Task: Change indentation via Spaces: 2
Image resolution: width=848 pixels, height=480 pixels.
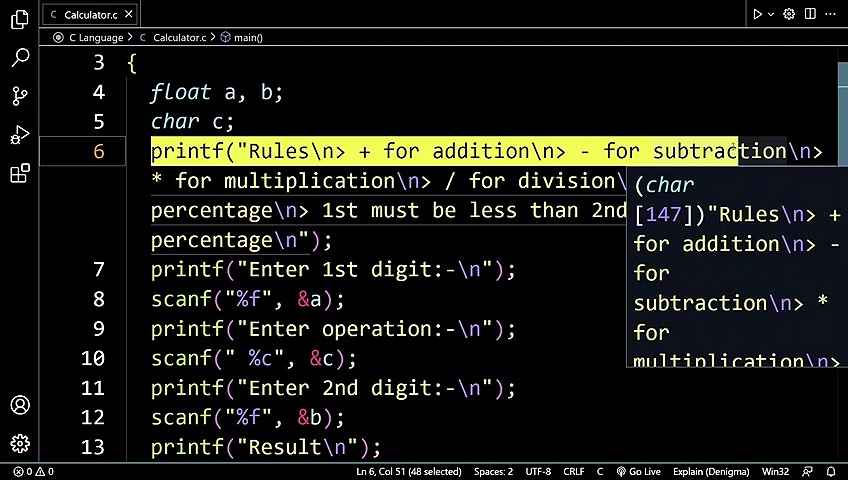Action: point(493,471)
